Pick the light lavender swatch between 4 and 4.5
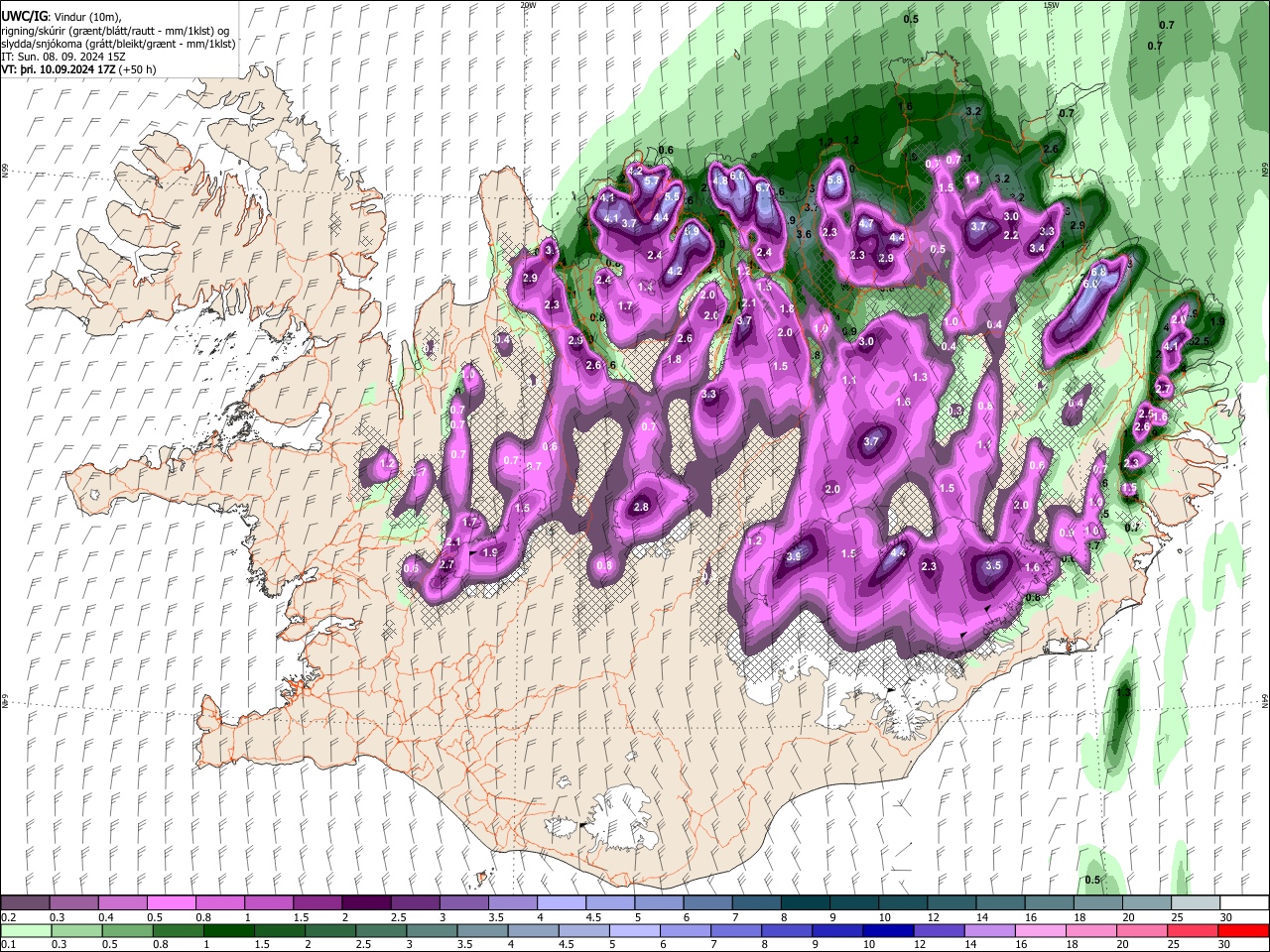Screen dimensions: 1270x952 (562, 903)
